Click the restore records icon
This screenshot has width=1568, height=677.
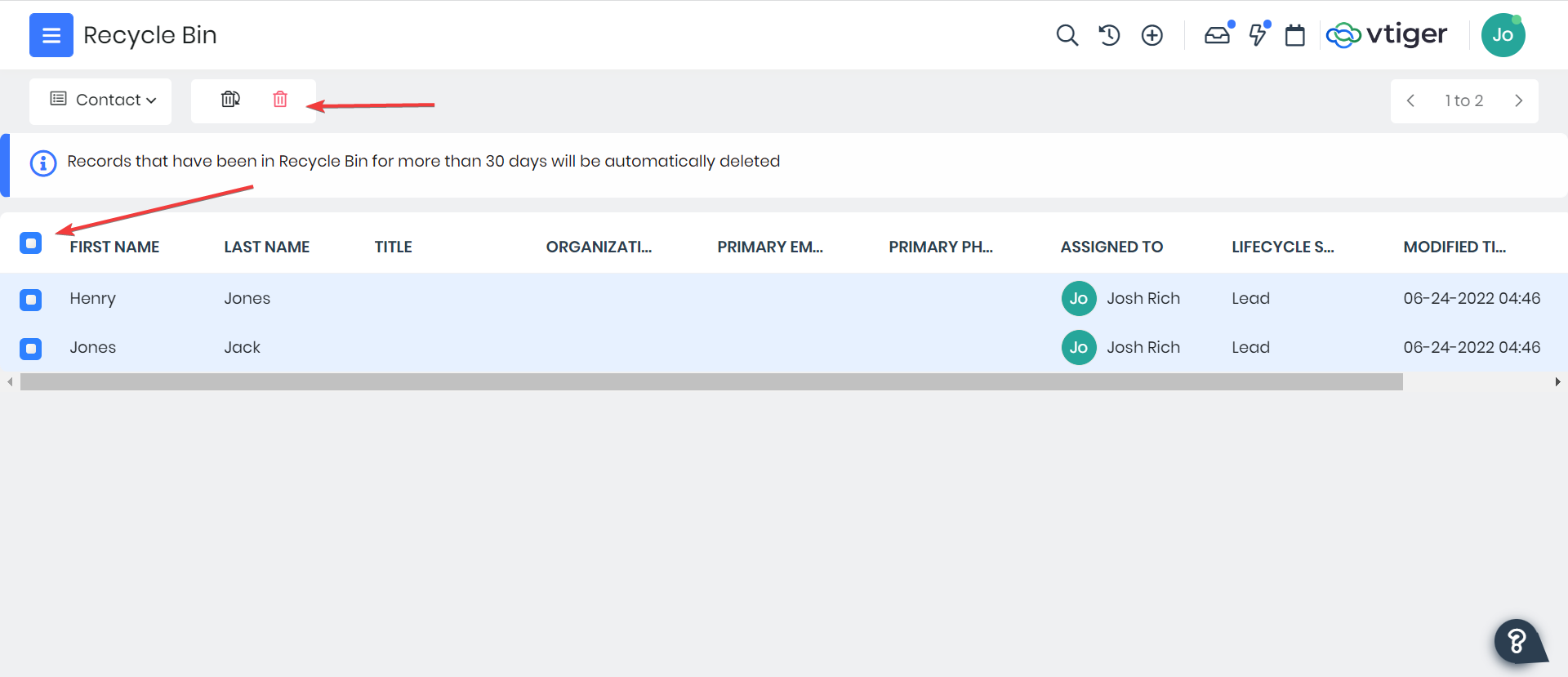click(x=230, y=100)
